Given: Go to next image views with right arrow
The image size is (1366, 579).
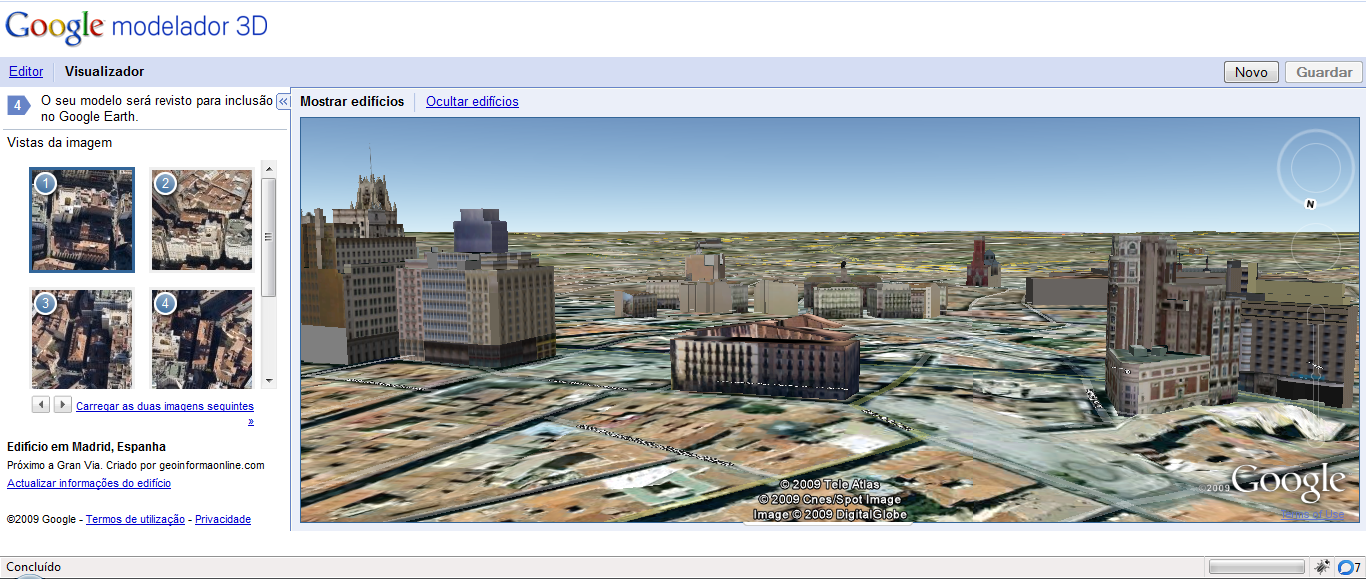Looking at the screenshot, I should (x=62, y=405).
